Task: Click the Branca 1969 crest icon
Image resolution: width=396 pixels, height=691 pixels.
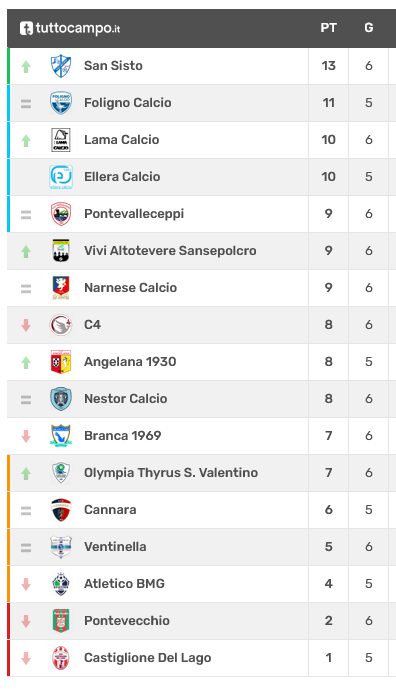Action: tap(61, 436)
